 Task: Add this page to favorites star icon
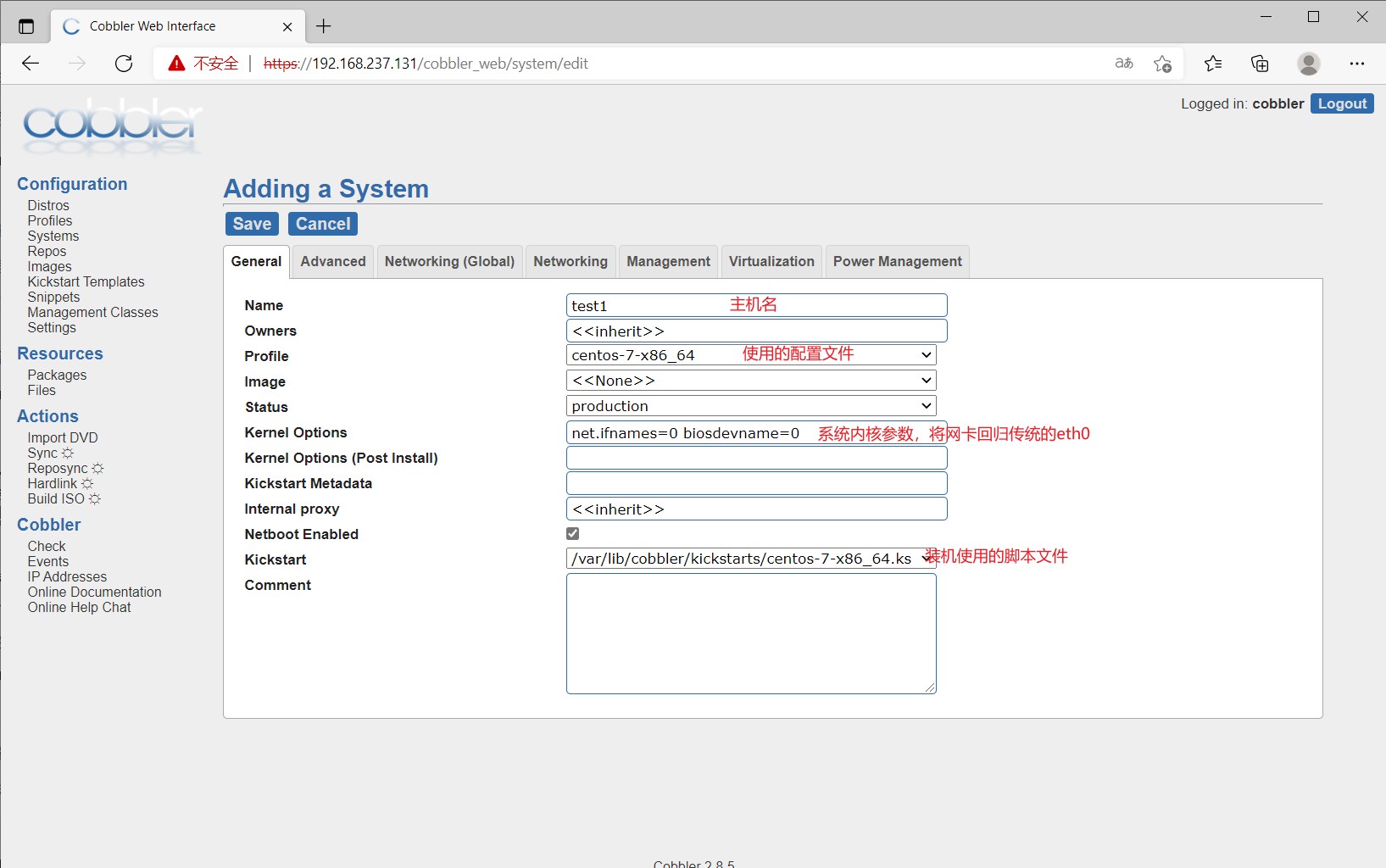pyautogui.click(x=1162, y=64)
